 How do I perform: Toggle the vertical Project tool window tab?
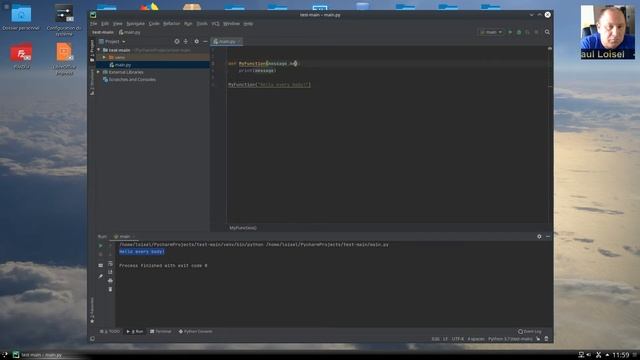(x=92, y=50)
